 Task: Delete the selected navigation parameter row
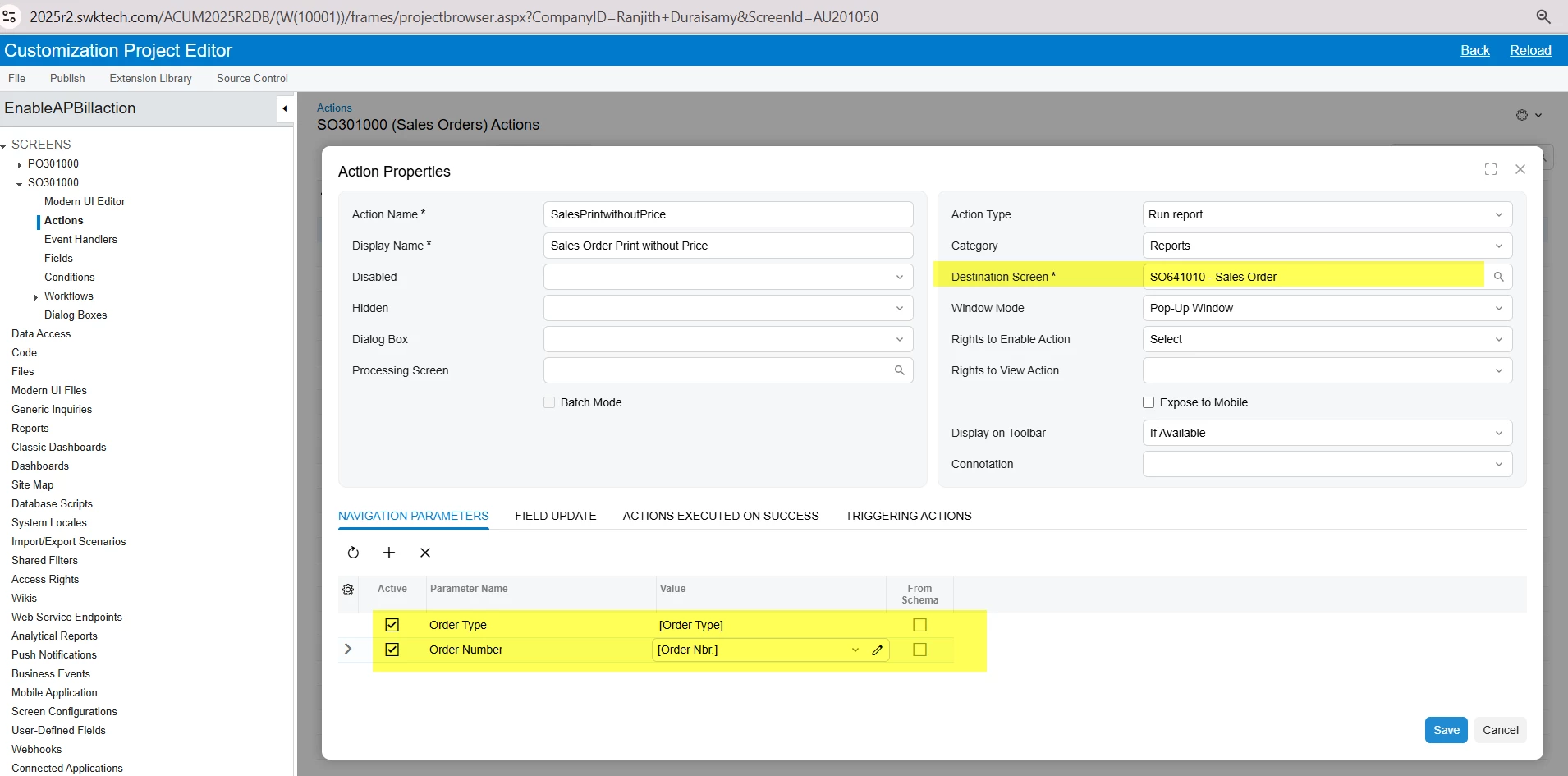pos(425,553)
